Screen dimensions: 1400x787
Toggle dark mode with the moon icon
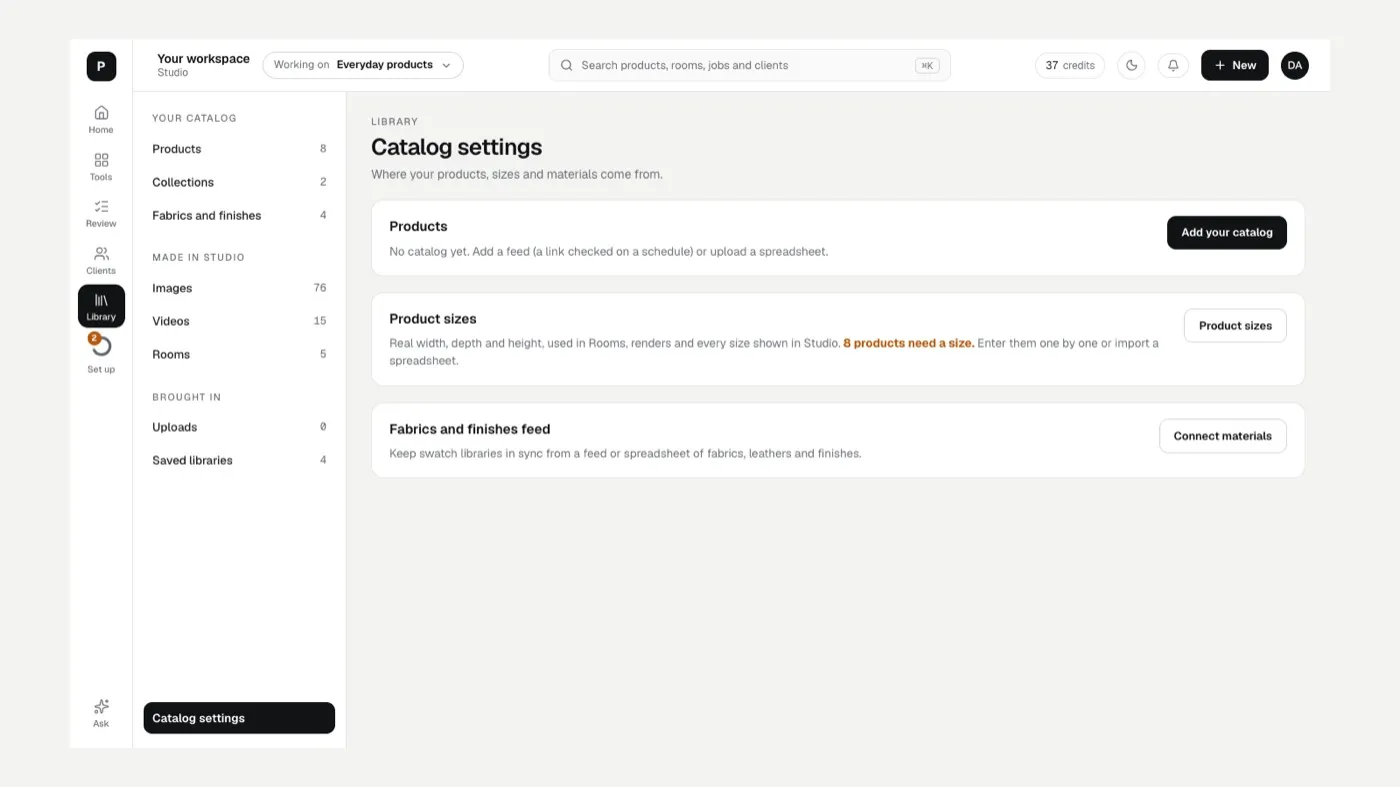coord(1131,65)
